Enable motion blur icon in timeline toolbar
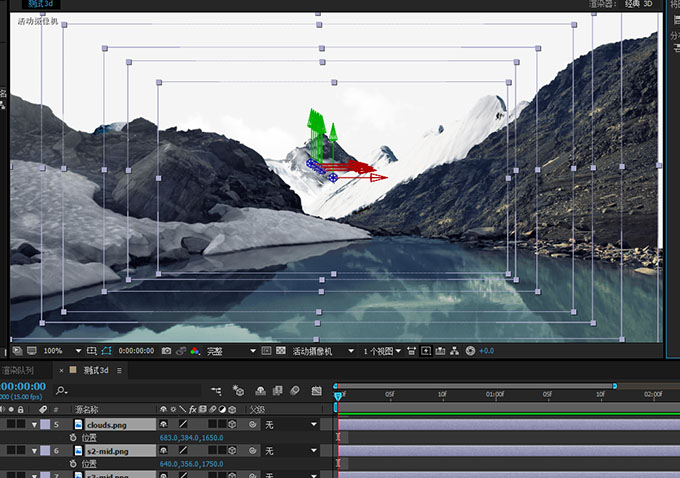Screen dimensions: 680x478 [295, 391]
